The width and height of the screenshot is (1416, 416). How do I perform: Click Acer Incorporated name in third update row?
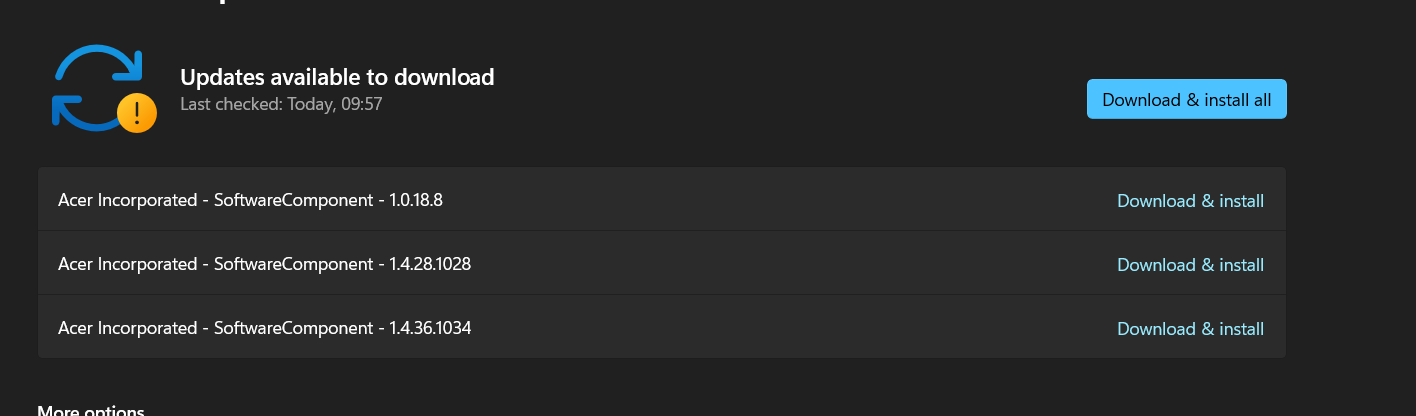tap(127, 328)
